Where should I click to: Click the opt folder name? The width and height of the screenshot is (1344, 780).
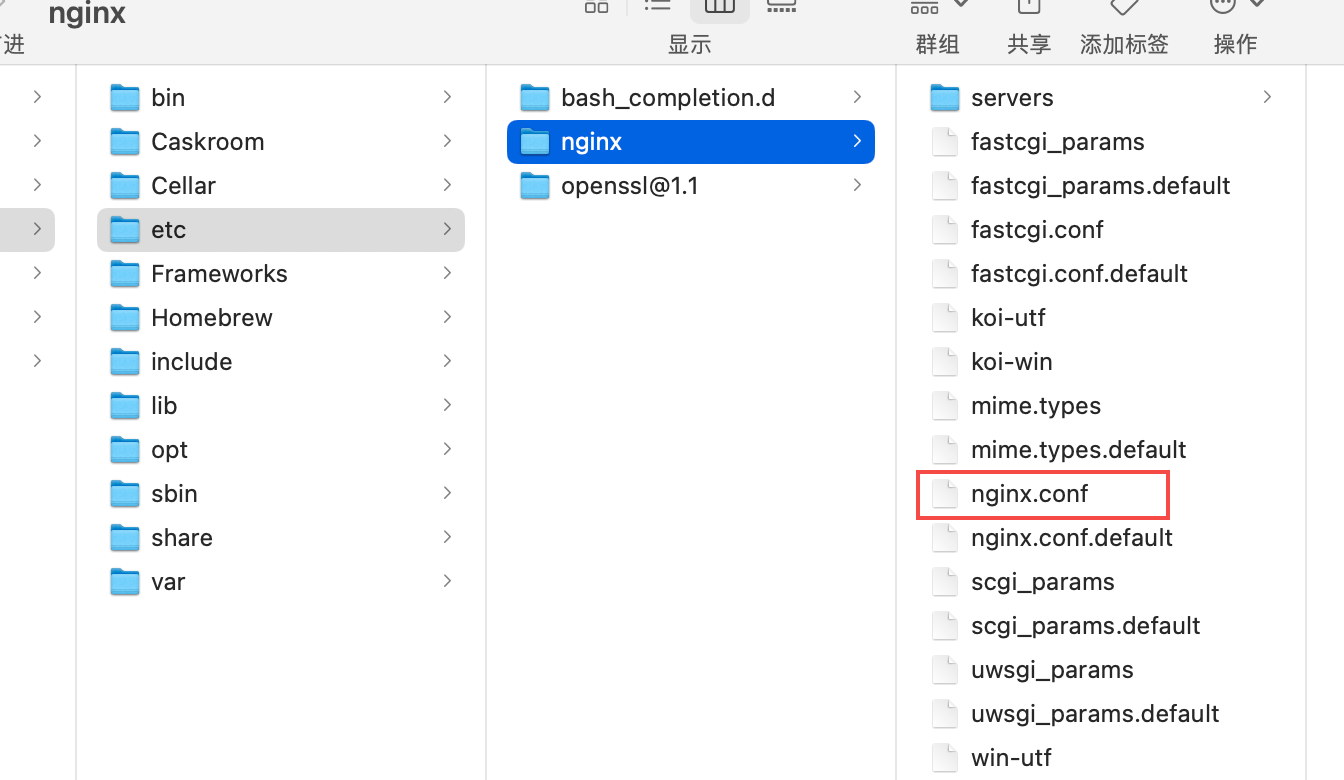(x=170, y=449)
